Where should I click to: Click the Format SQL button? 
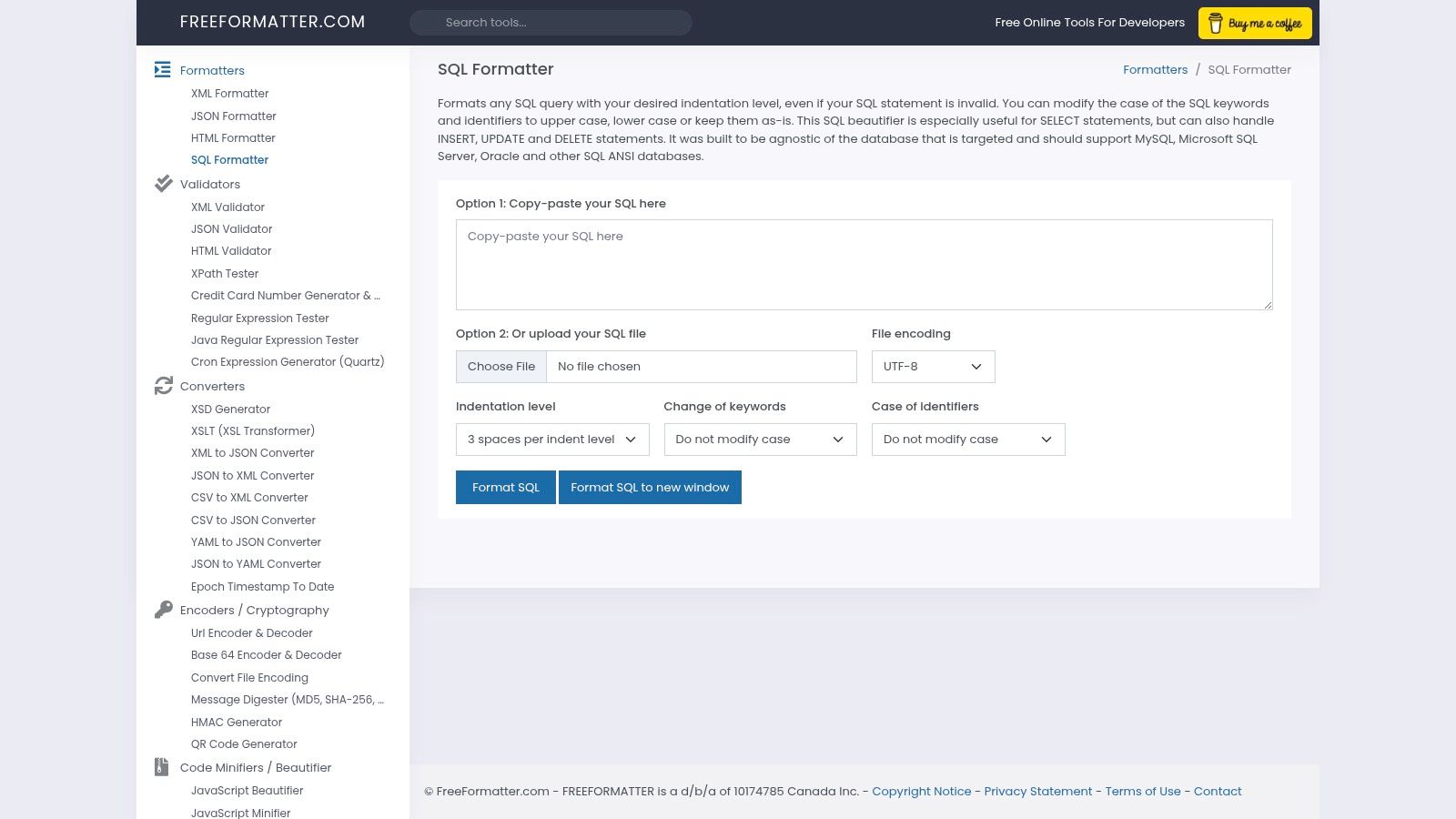tap(505, 487)
